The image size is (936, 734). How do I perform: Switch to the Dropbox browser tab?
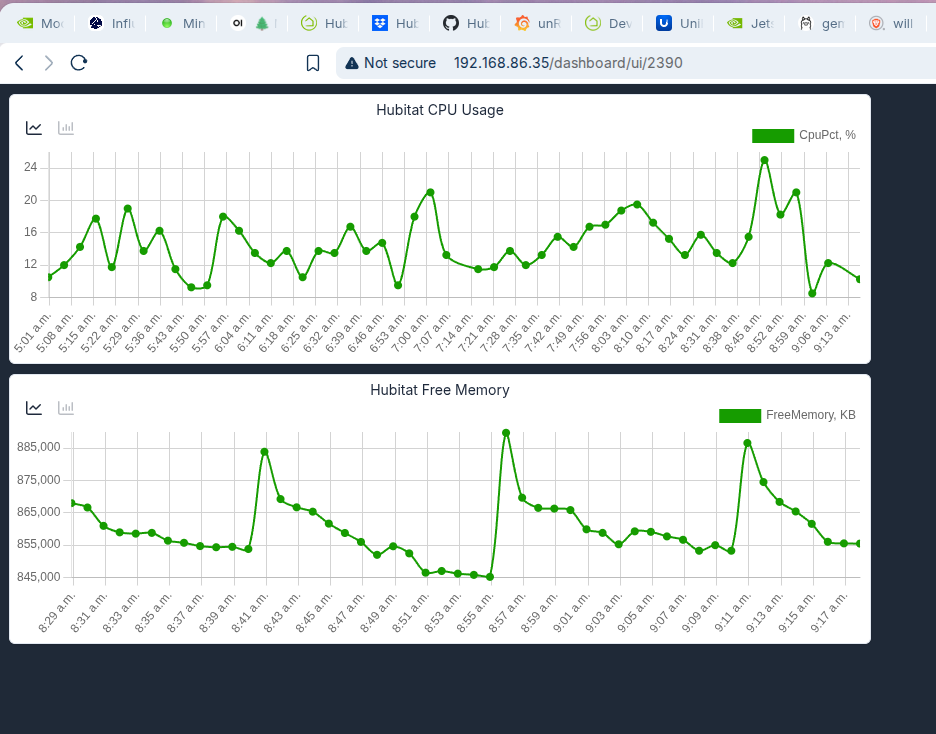(x=394, y=23)
